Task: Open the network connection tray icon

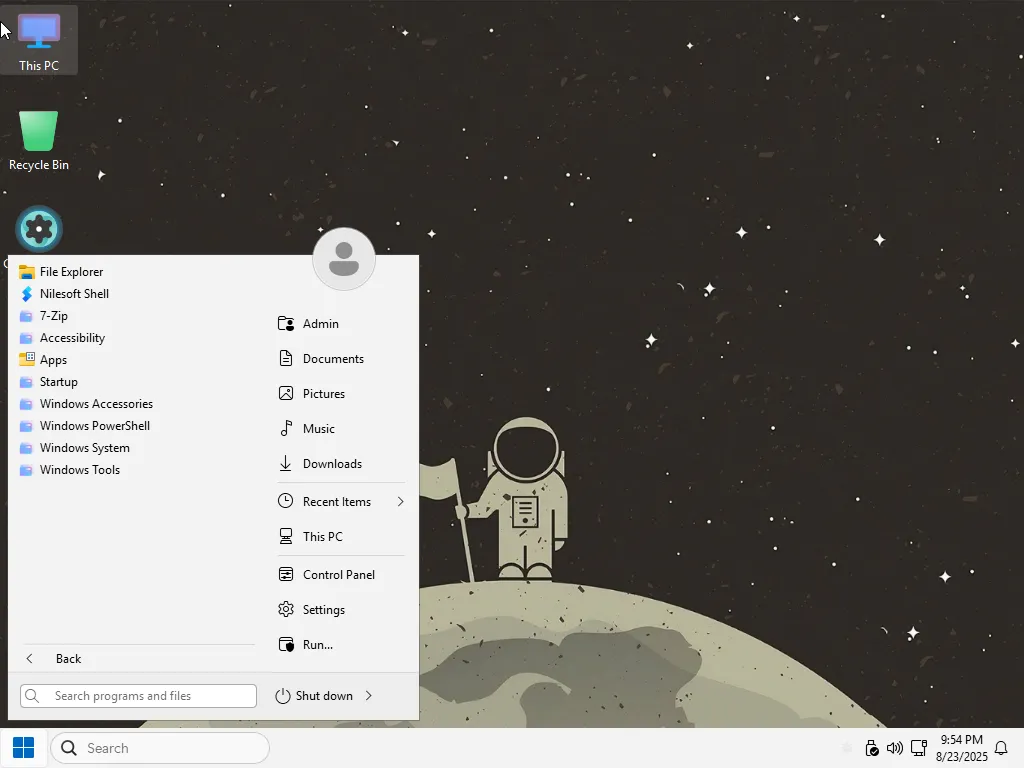Action: pyautogui.click(x=919, y=748)
